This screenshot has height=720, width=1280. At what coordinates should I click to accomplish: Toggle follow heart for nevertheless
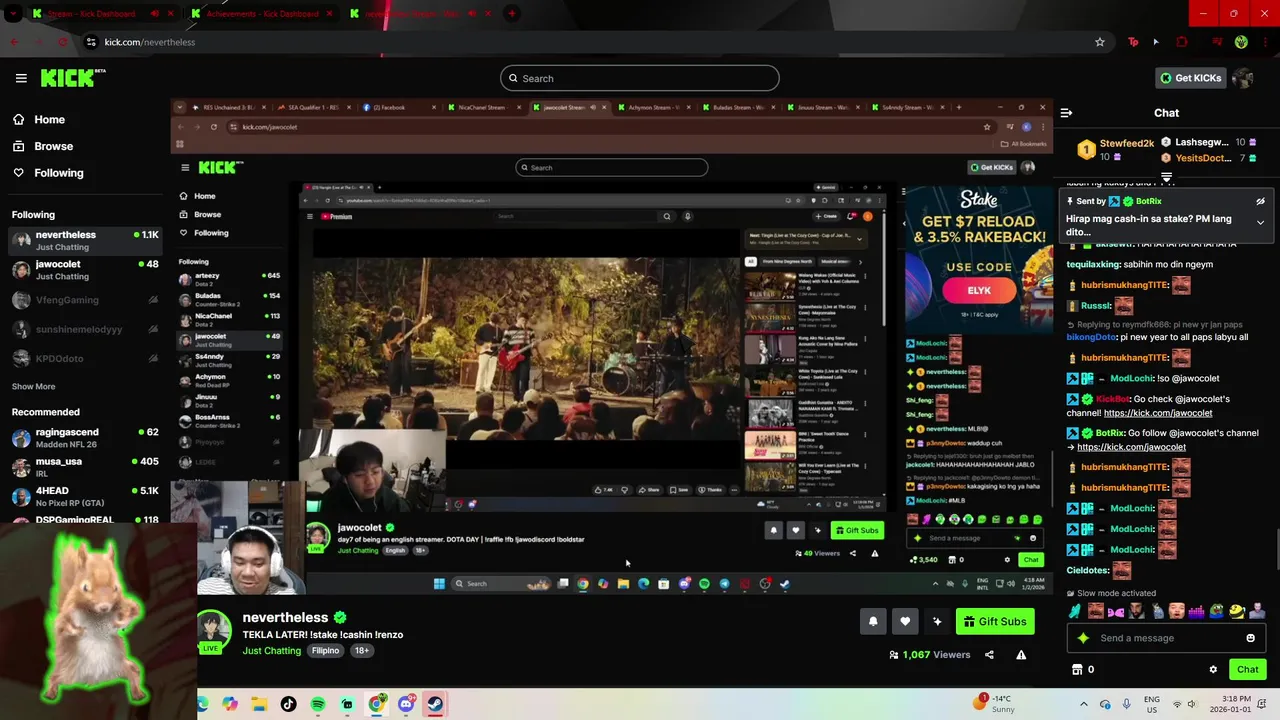coord(905,621)
